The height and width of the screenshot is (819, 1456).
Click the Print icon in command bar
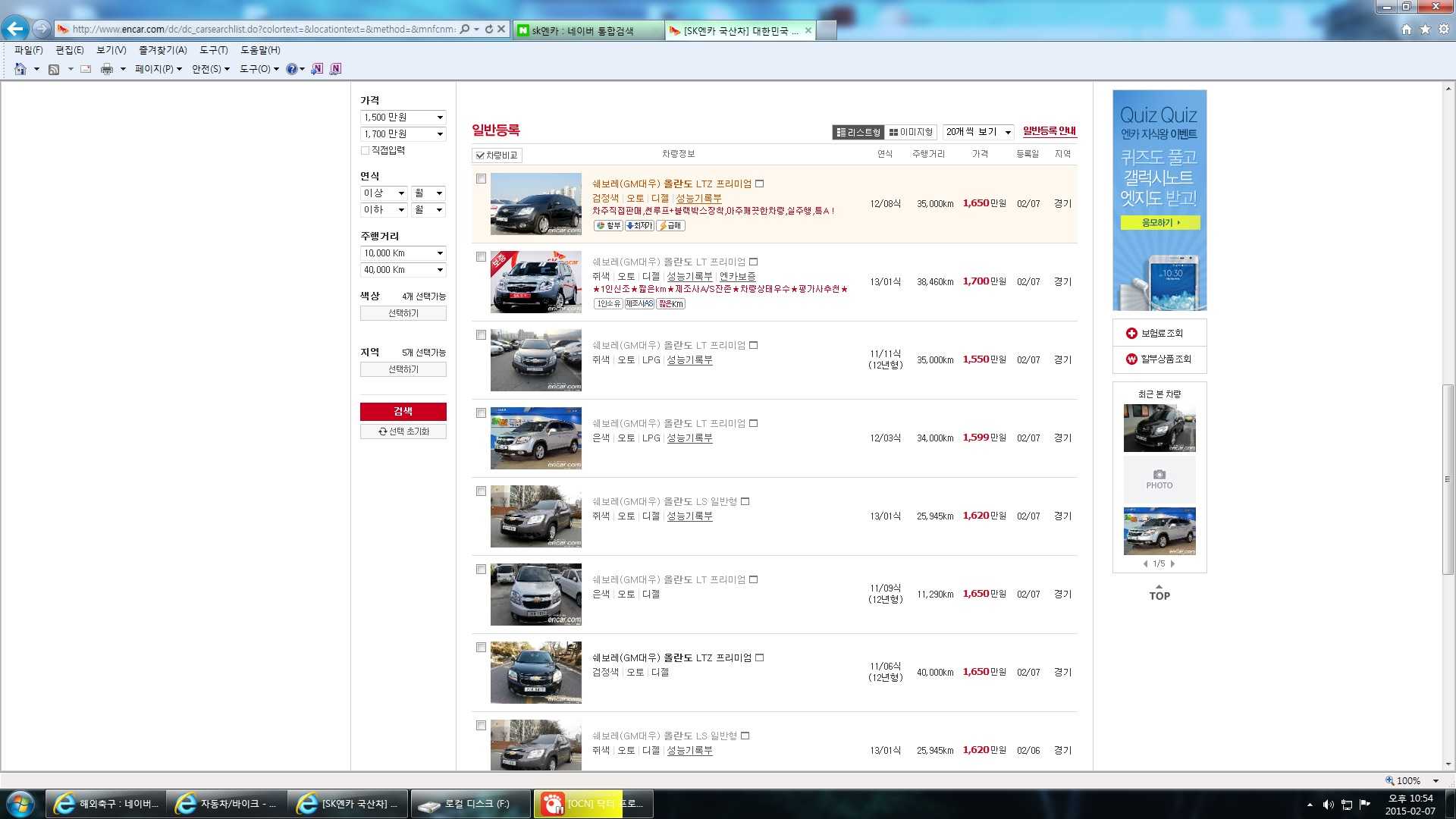(107, 69)
